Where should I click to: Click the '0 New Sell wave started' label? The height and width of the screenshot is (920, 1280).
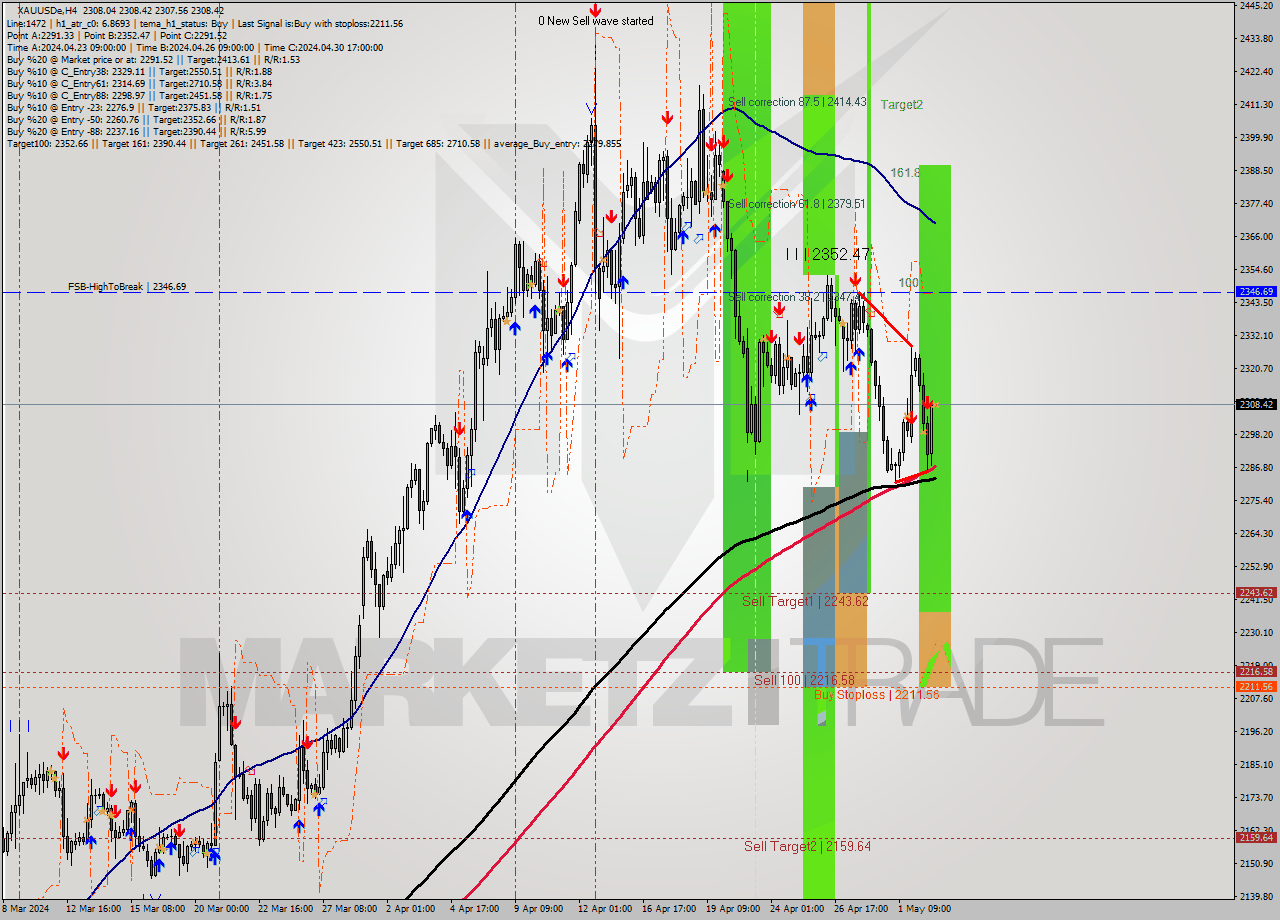click(x=596, y=21)
